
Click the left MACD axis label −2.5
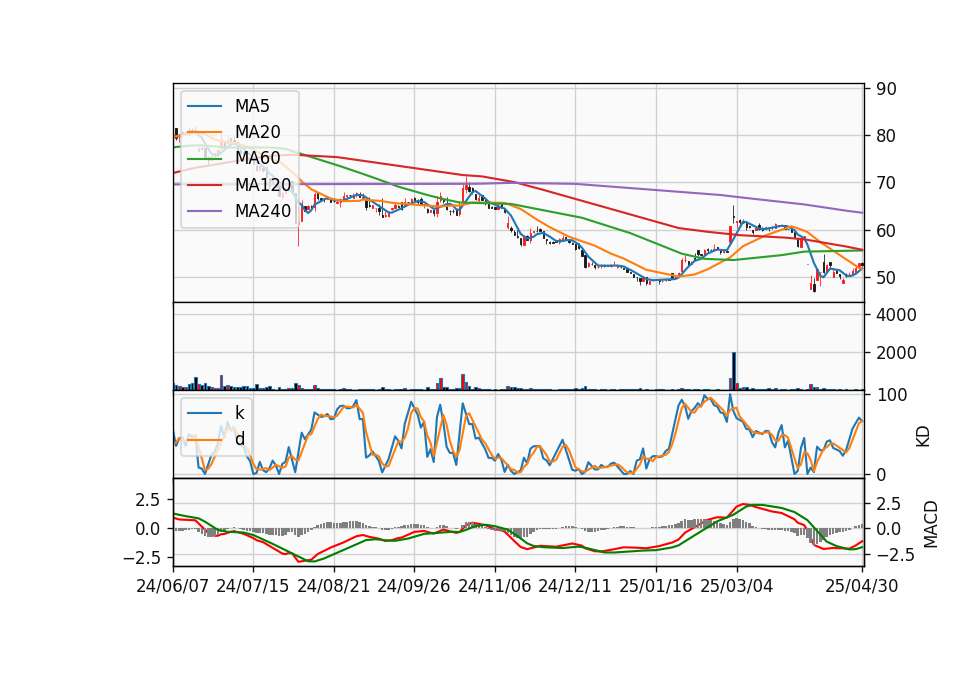tap(141, 558)
